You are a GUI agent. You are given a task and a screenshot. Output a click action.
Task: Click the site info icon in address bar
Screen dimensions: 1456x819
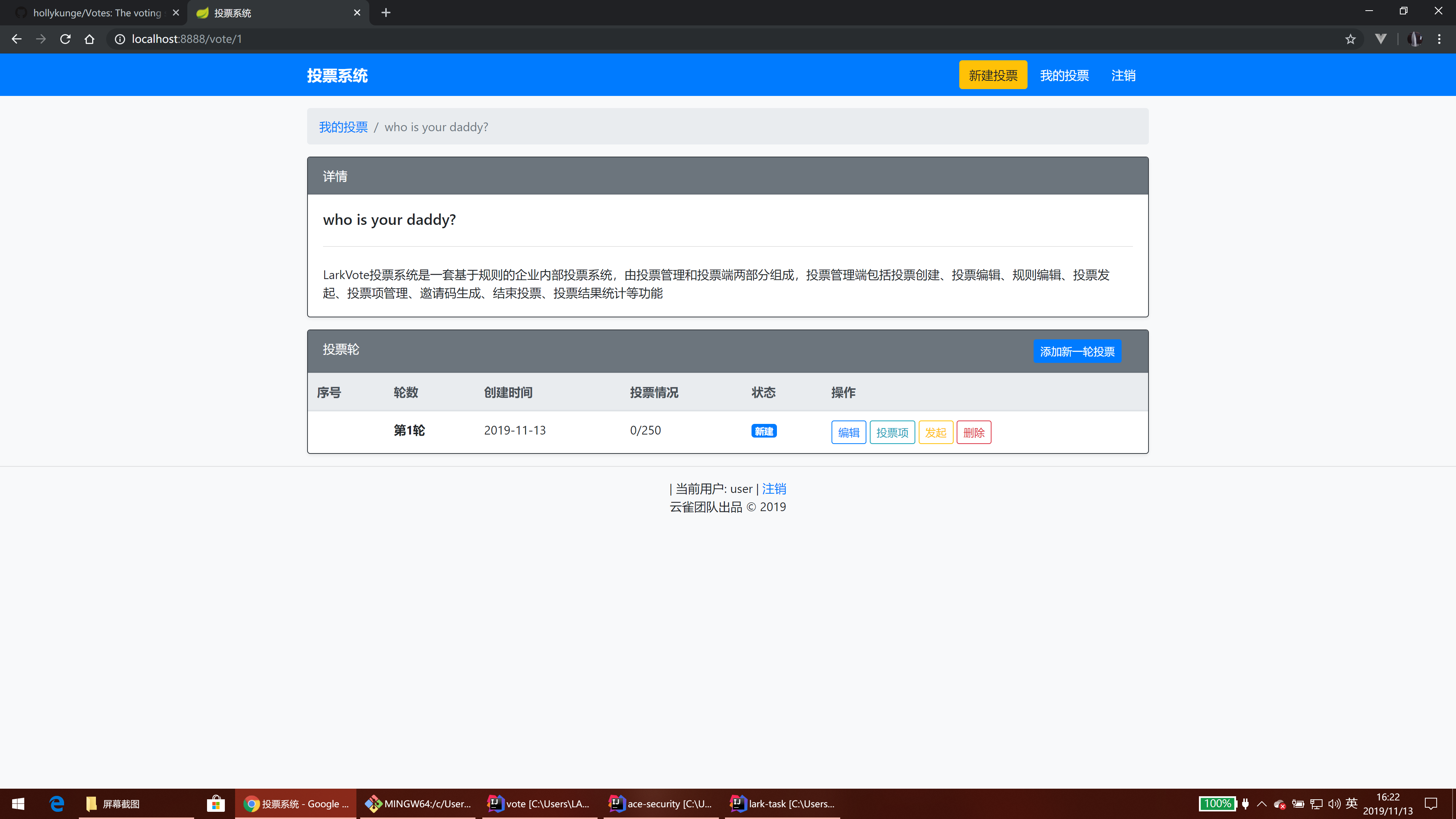[x=120, y=39]
